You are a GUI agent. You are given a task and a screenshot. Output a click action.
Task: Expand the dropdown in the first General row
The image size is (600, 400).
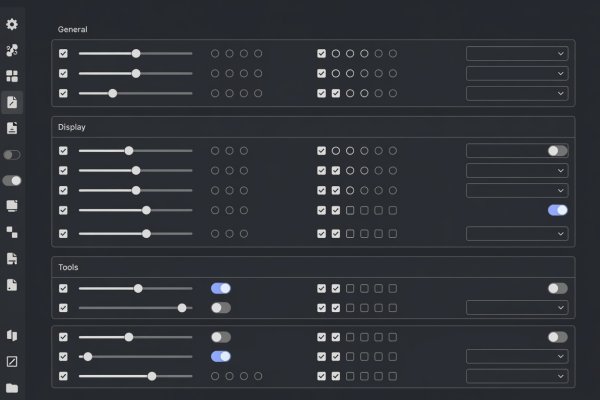click(x=517, y=54)
